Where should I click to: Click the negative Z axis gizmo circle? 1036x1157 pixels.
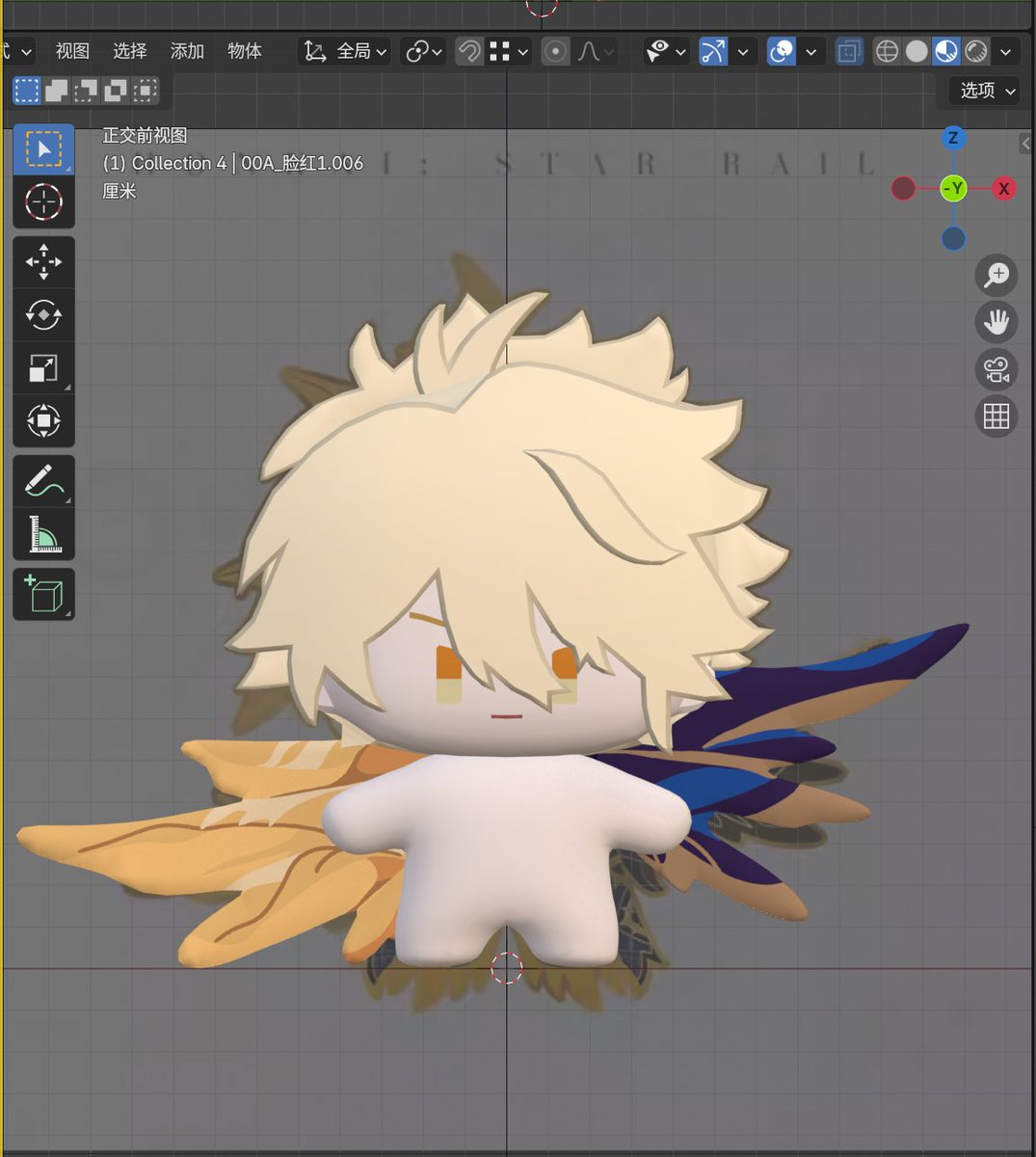click(953, 238)
